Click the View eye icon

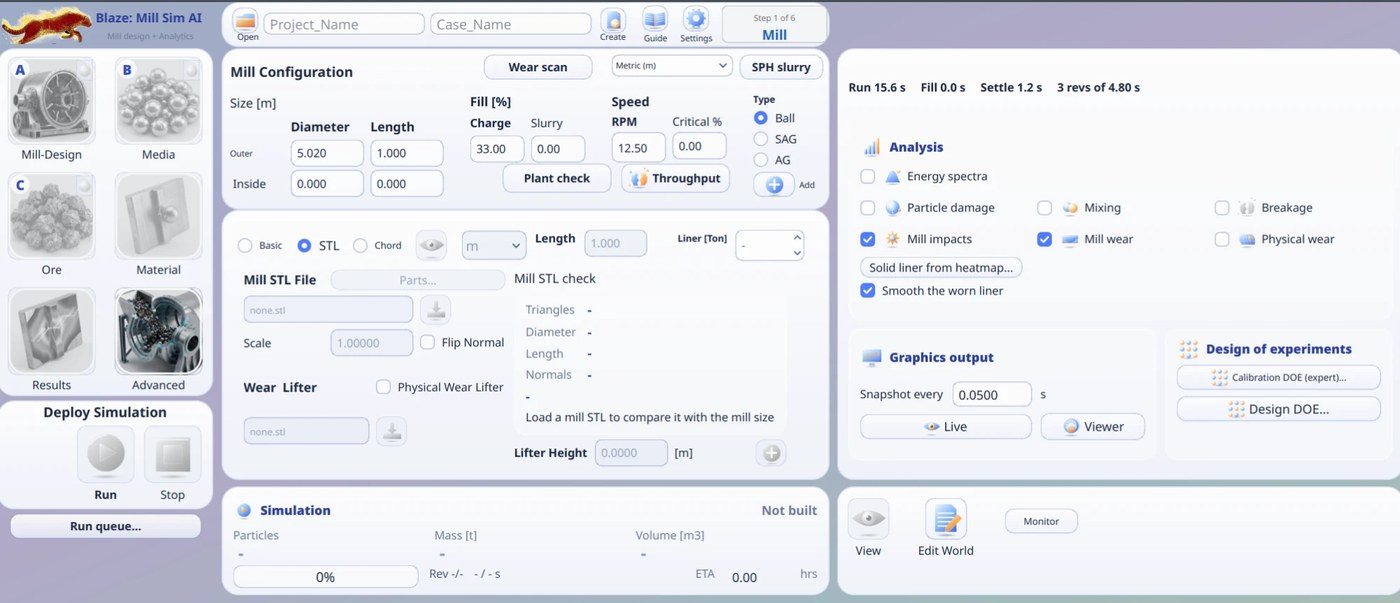[x=868, y=519]
